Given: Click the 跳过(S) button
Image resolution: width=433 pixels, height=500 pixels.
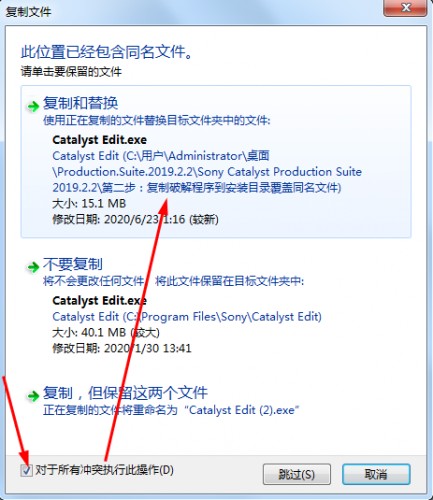Looking at the screenshot, I should pos(297,474).
